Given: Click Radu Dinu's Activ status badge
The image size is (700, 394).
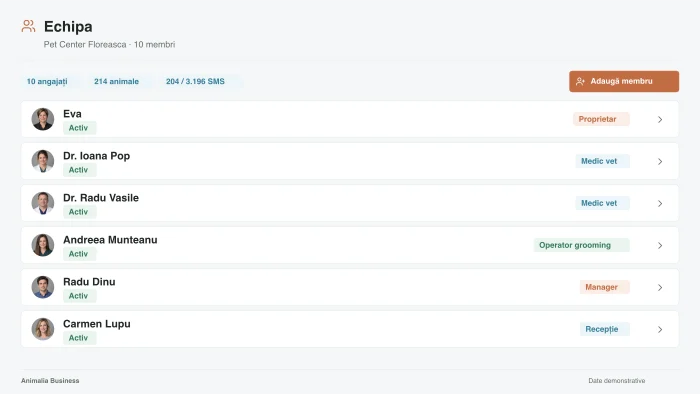Looking at the screenshot, I should (x=79, y=296).
